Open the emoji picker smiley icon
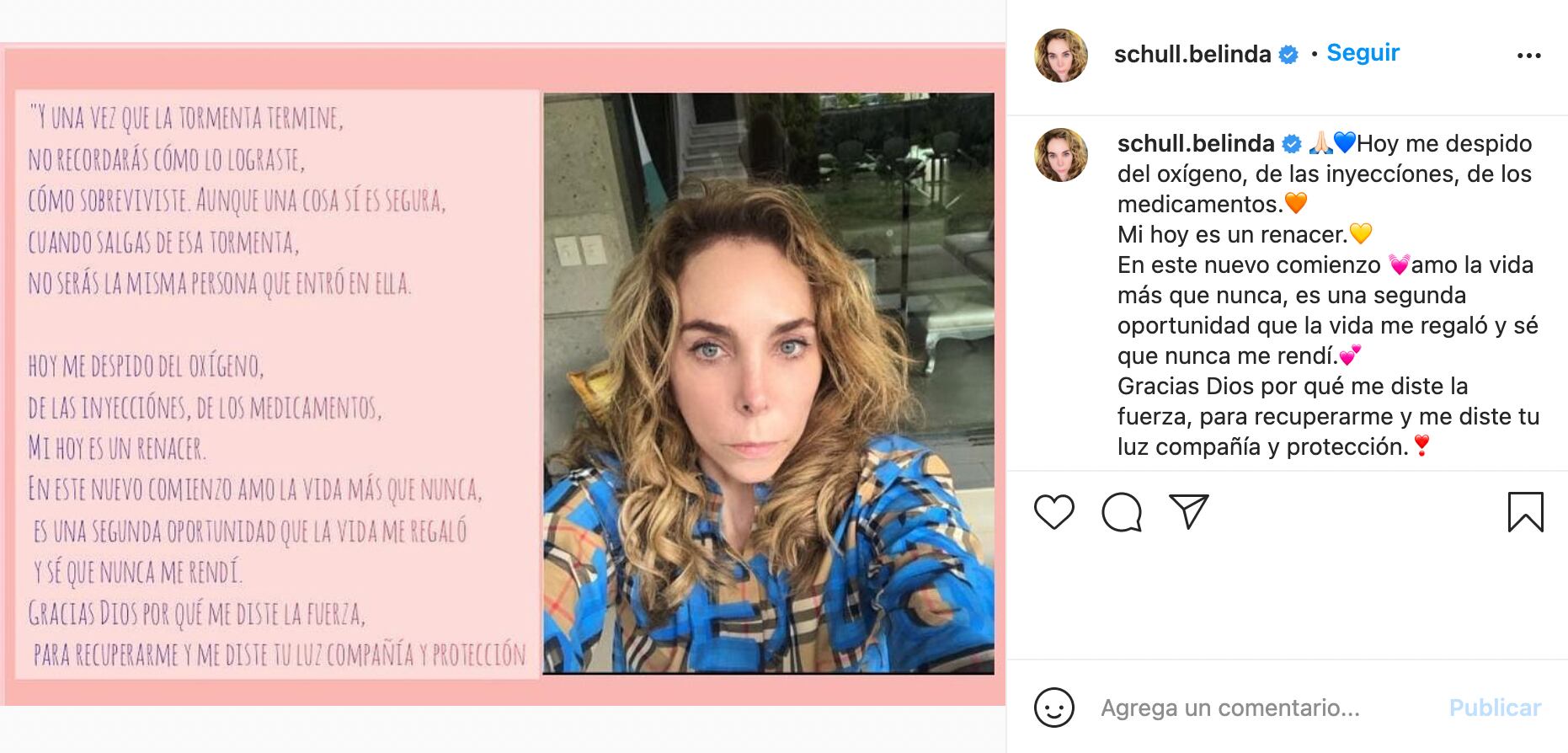This screenshot has height=753, width=1568. (x=1053, y=708)
